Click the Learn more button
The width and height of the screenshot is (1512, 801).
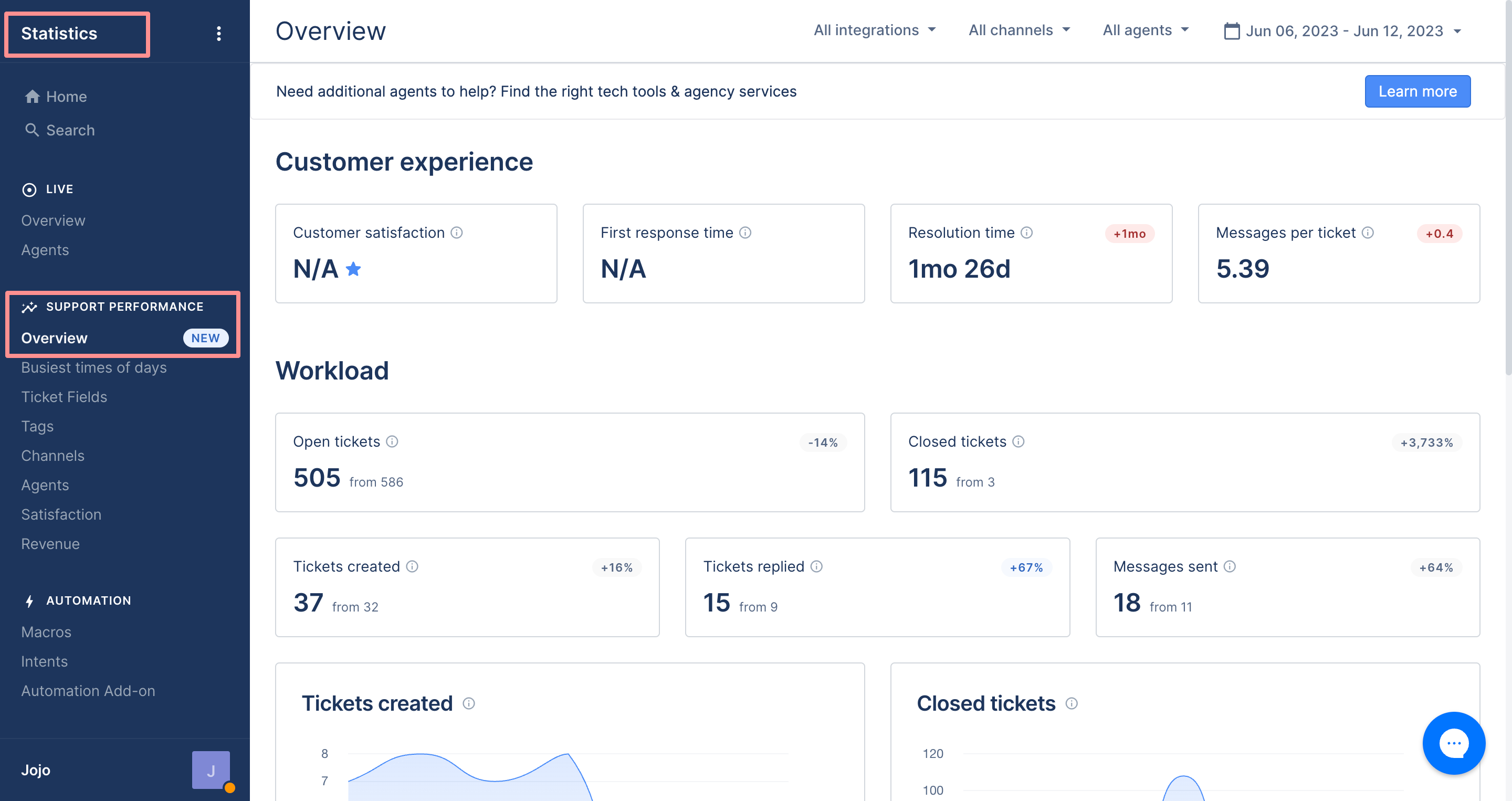click(x=1417, y=91)
